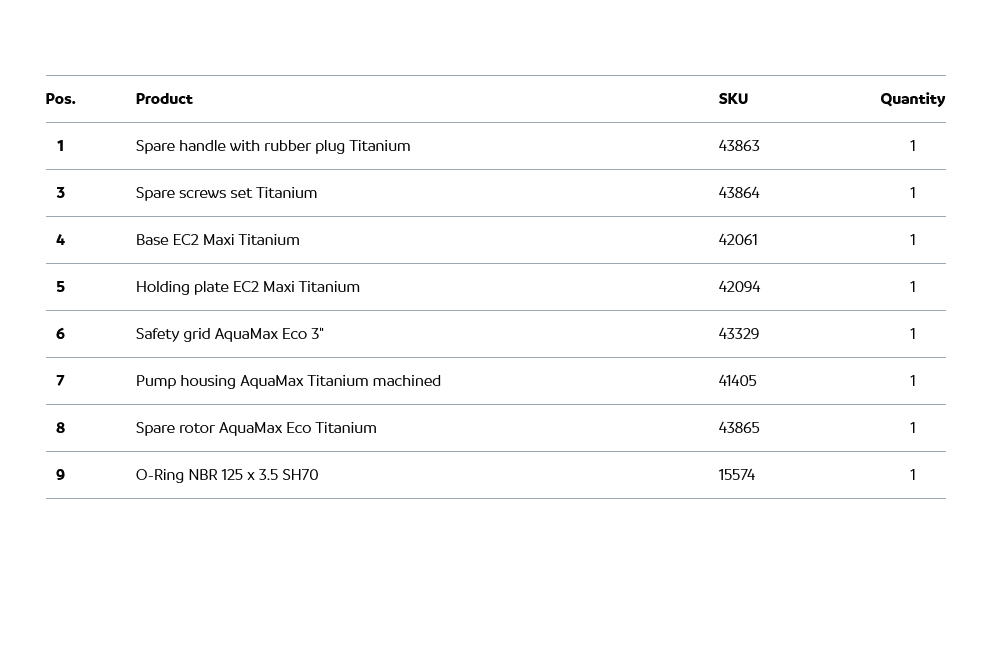Click SKU 43865 for spare rotor
Screen dimensions: 985x645
(739, 428)
